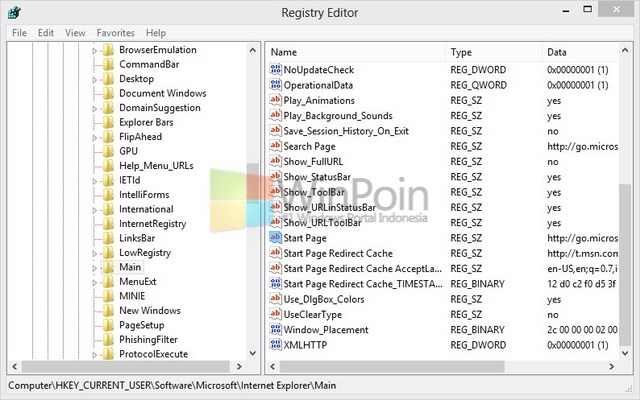This screenshot has width=640, height=400.
Task: Select the InternetRegistry key
Action: [x=152, y=224]
